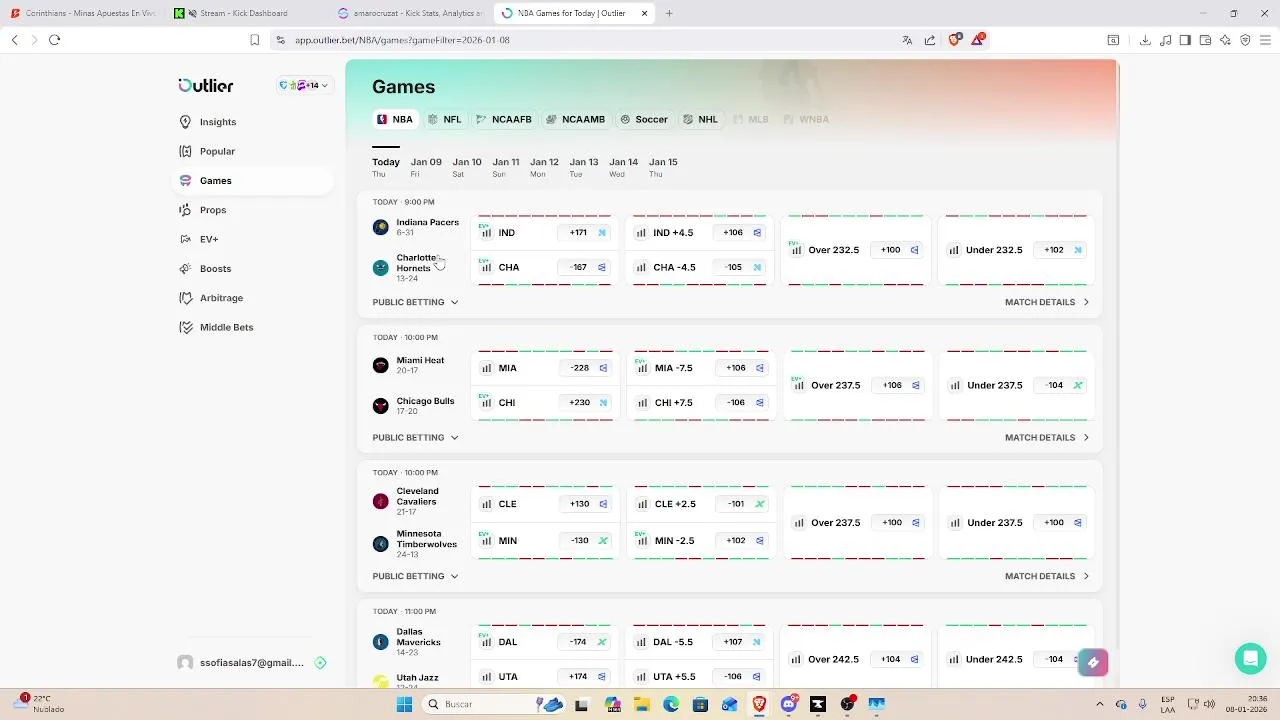Click the Outlier logo
1280x720 pixels.
206,86
